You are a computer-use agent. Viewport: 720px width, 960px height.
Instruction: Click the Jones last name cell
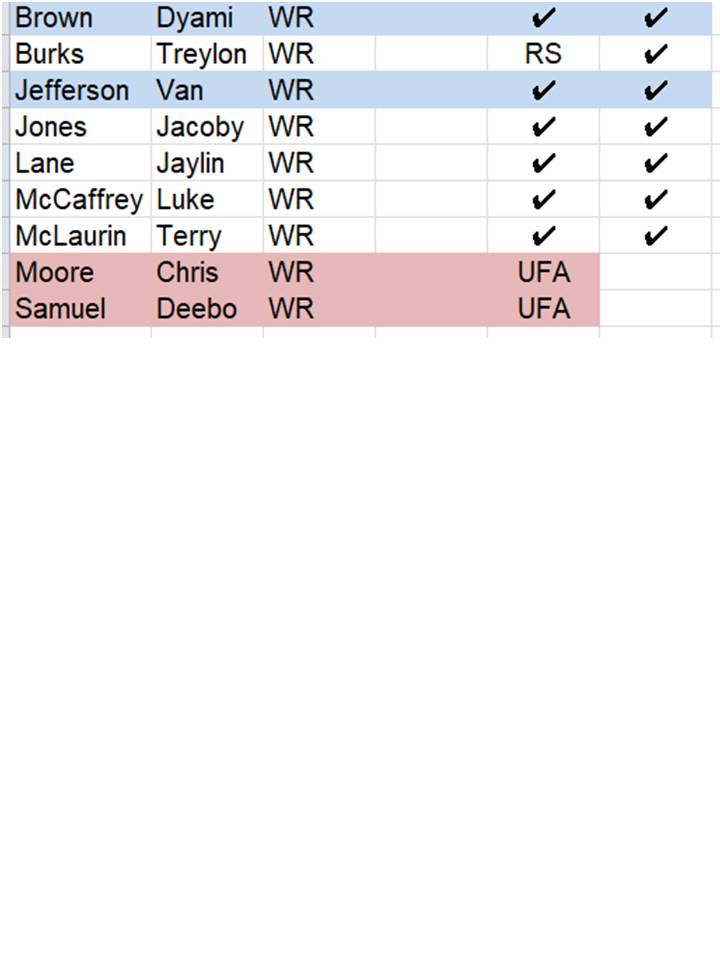(x=51, y=127)
